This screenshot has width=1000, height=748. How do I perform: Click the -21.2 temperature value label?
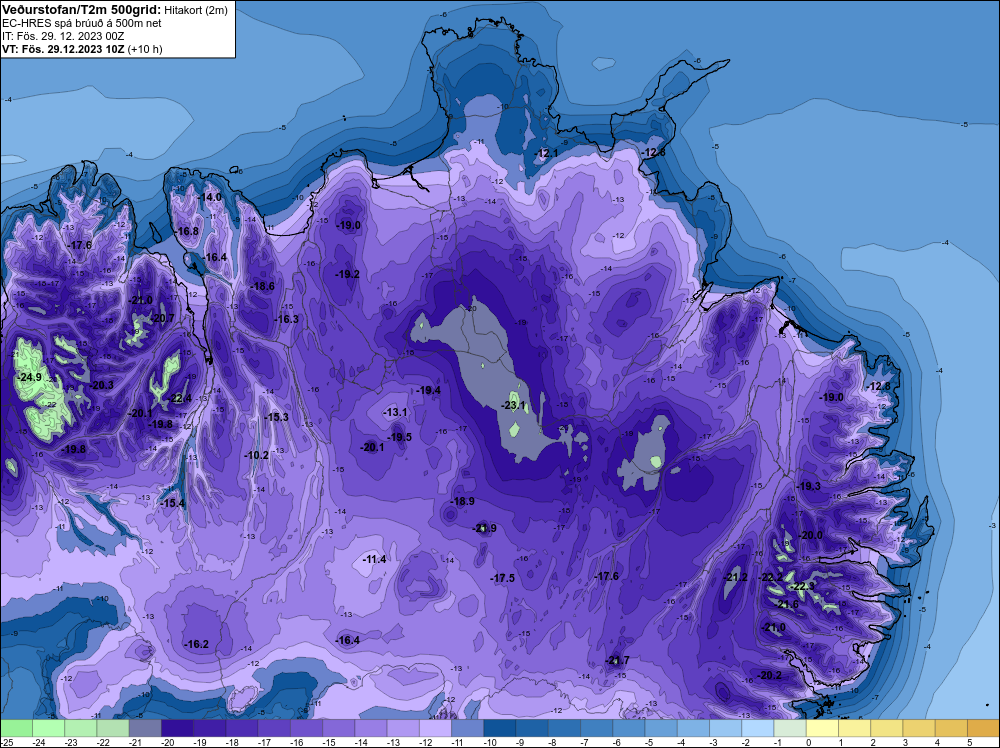click(735, 577)
